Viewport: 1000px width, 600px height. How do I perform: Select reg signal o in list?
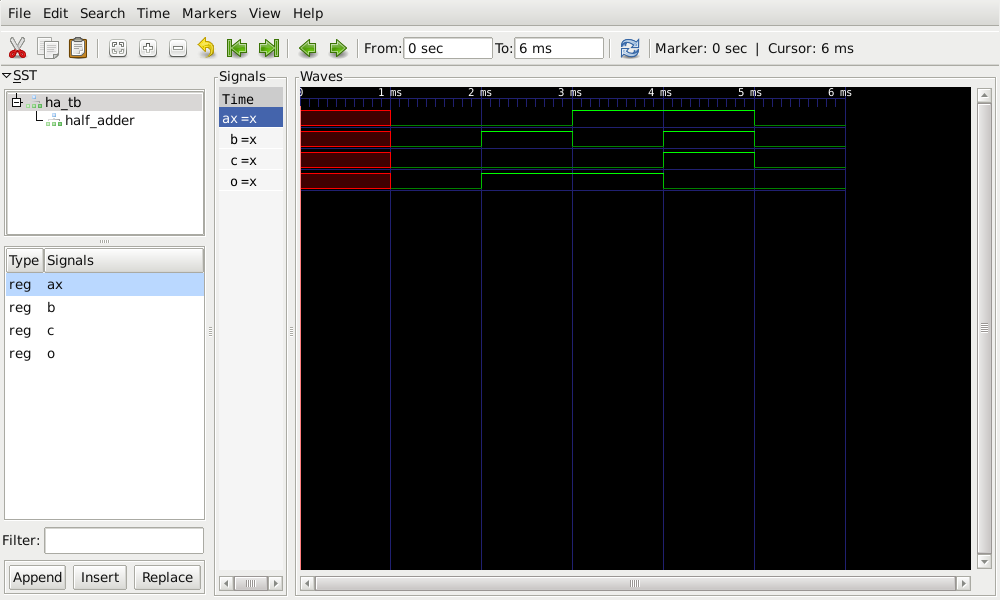105,353
